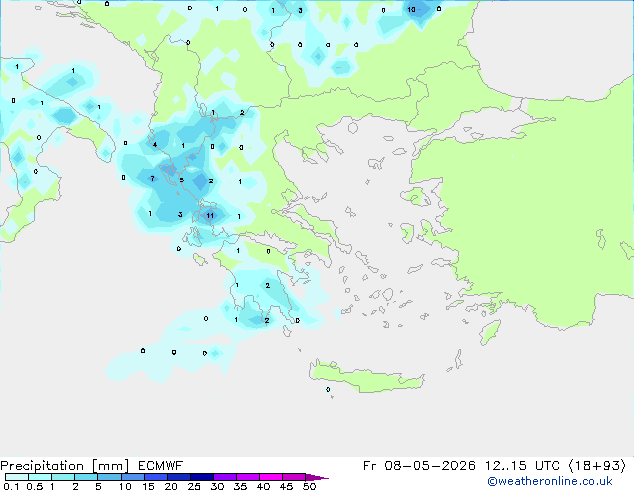Select the 30–35 mm violet legend swatch
This screenshot has height=490, width=634.
[x=225, y=477]
